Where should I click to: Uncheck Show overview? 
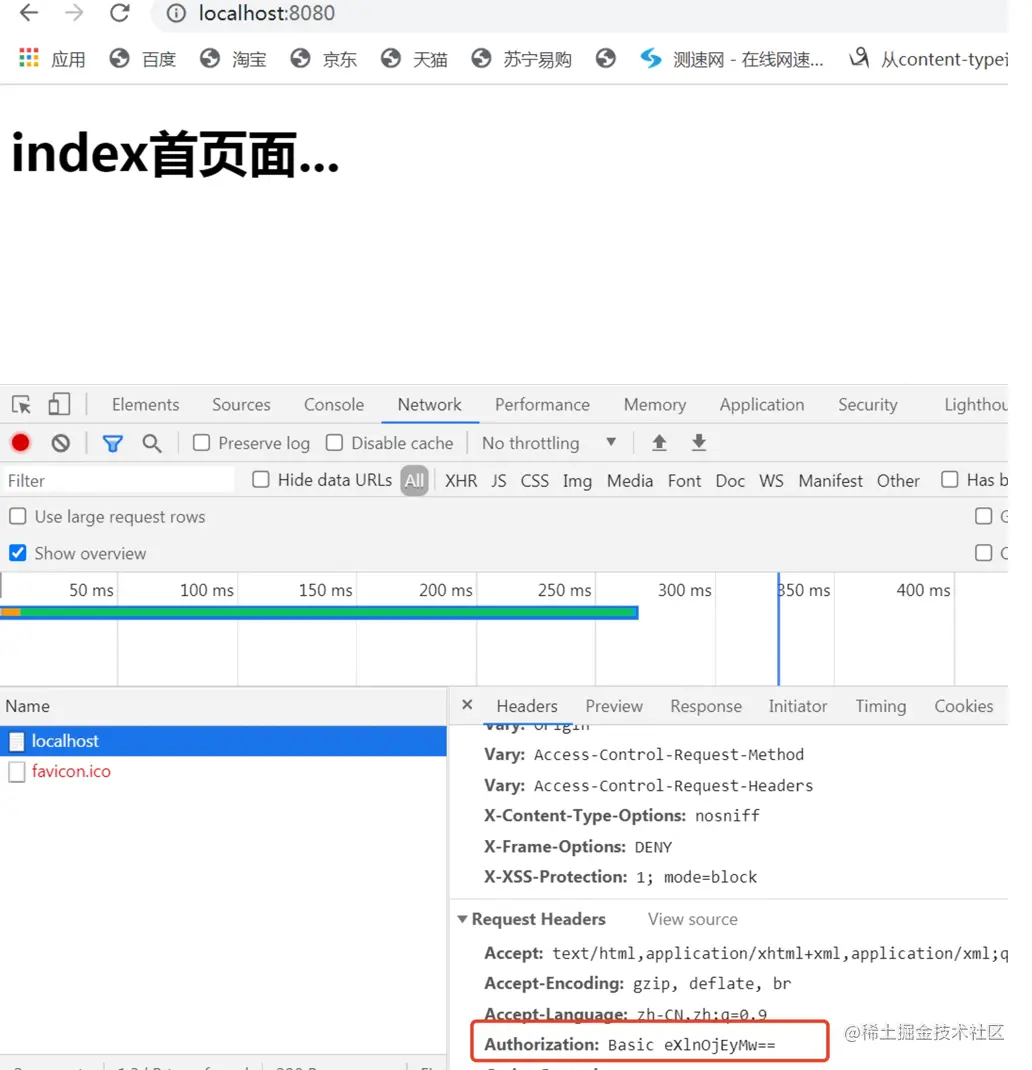(x=18, y=553)
